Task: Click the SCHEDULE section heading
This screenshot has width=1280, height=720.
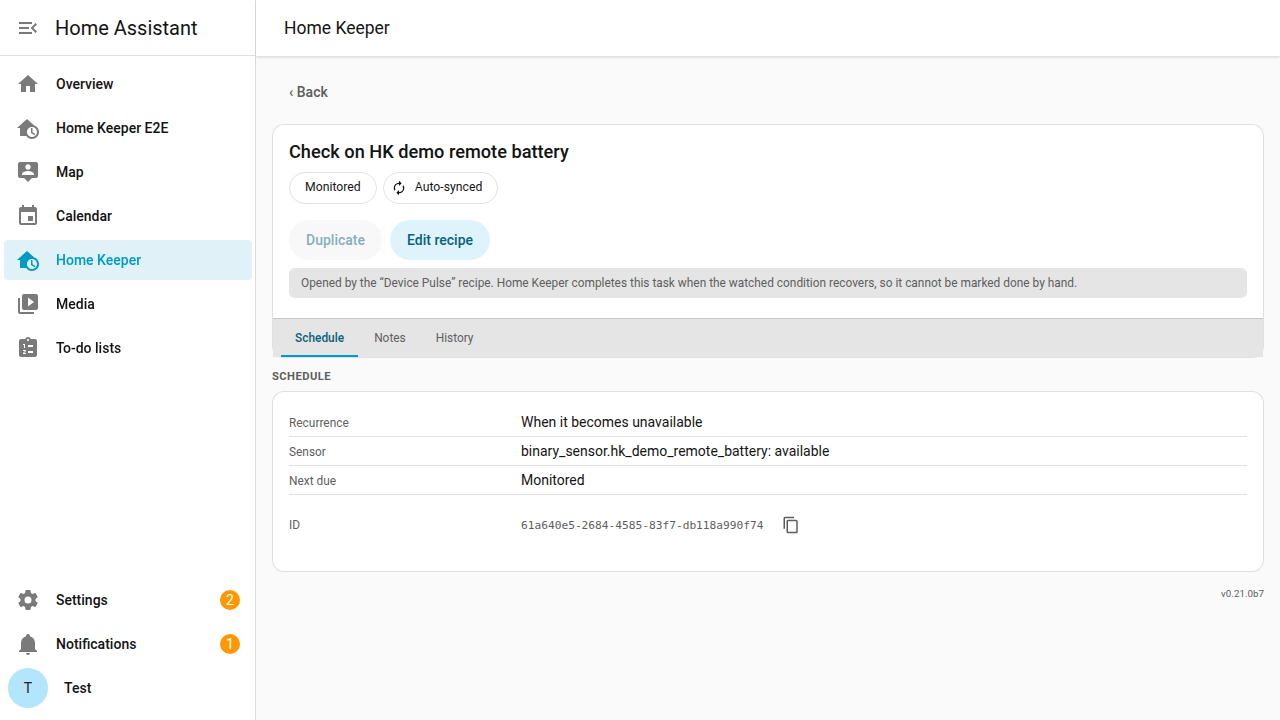Action: [x=301, y=377]
